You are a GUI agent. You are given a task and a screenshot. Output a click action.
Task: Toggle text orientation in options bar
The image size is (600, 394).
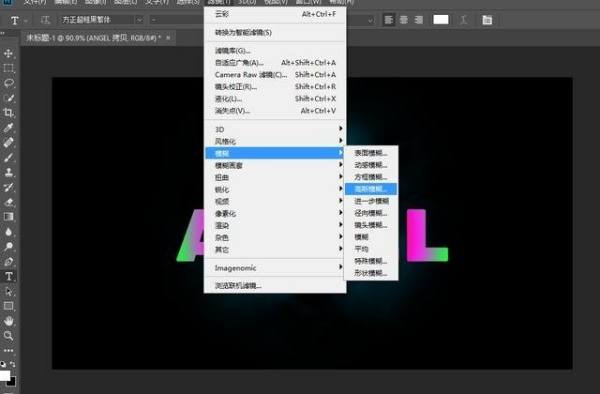[45, 20]
